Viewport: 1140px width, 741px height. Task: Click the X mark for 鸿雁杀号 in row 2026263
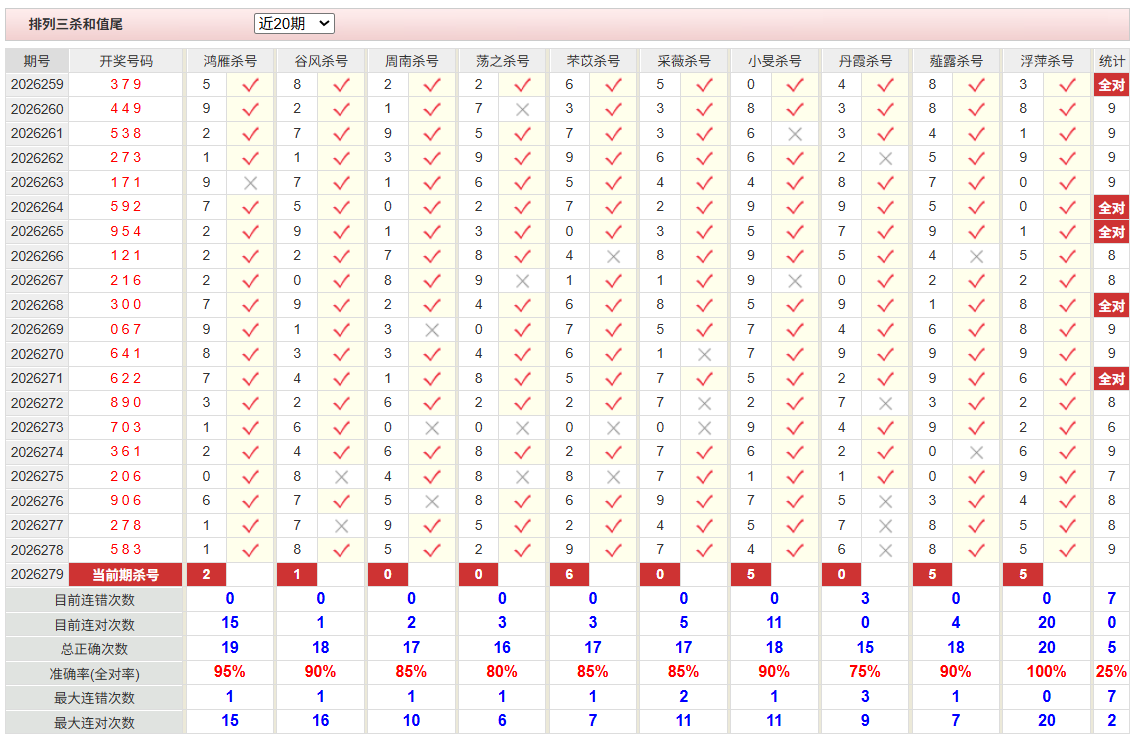tap(250, 183)
